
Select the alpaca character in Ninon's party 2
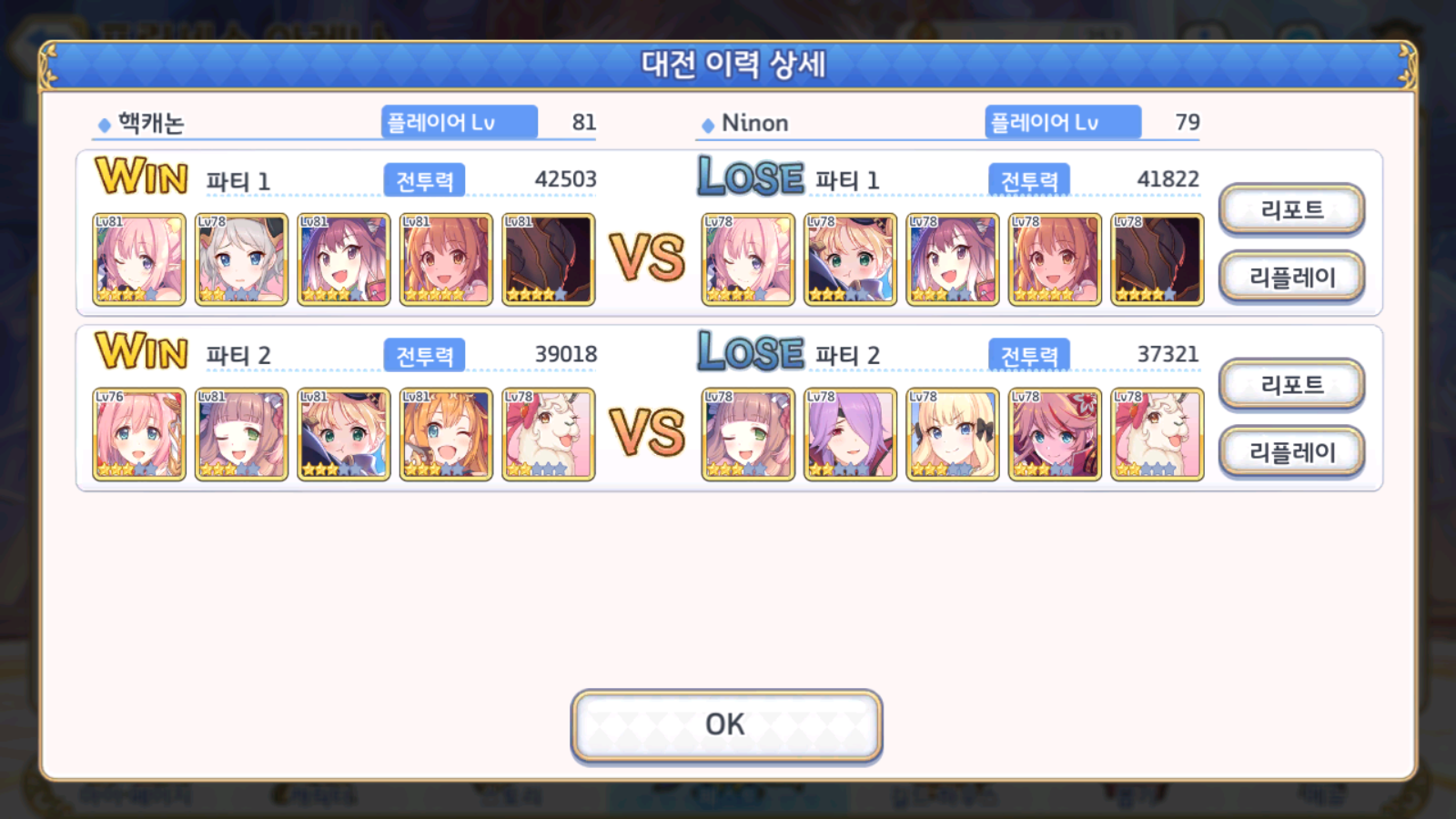tap(1157, 434)
